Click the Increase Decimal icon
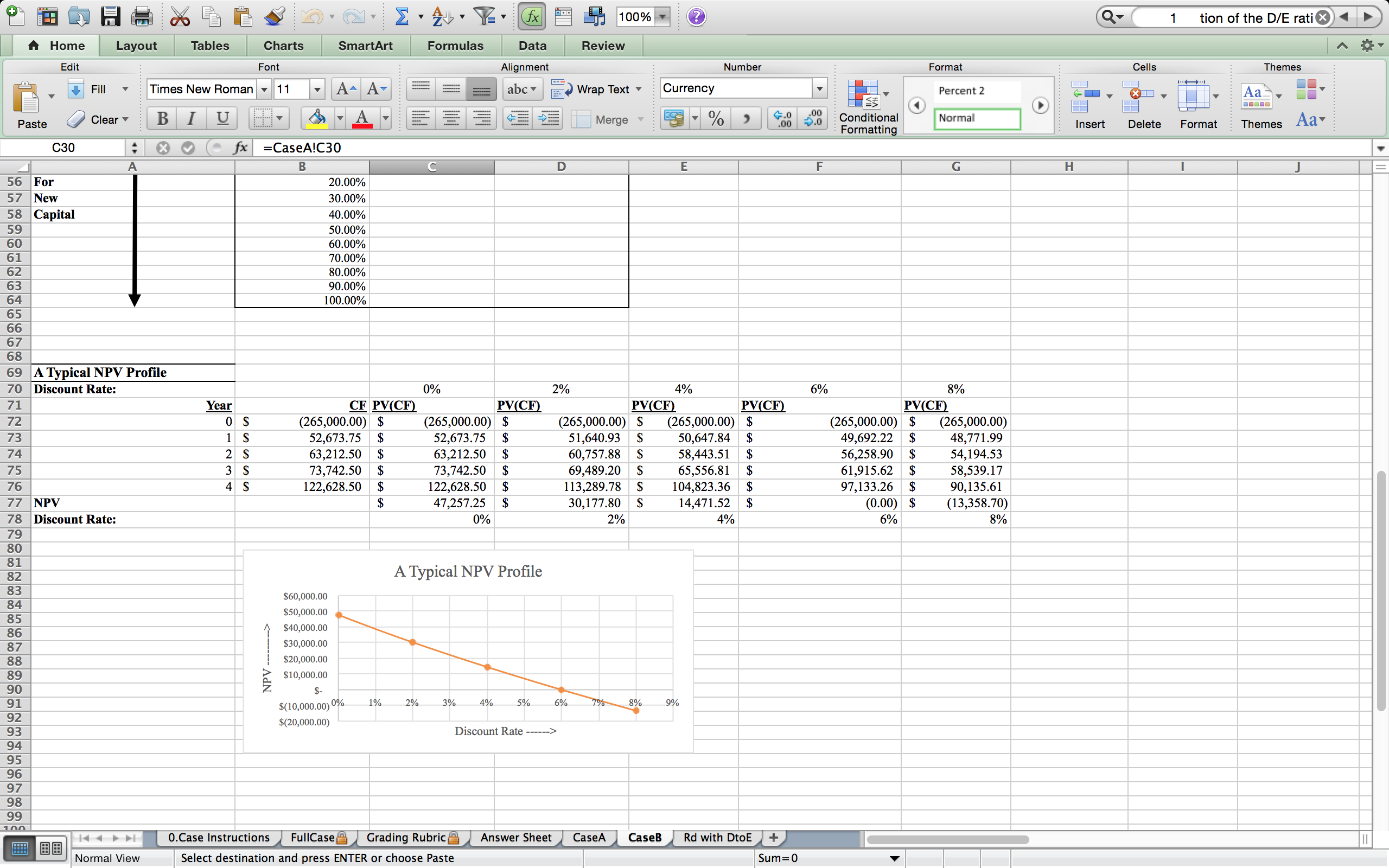 [782, 119]
